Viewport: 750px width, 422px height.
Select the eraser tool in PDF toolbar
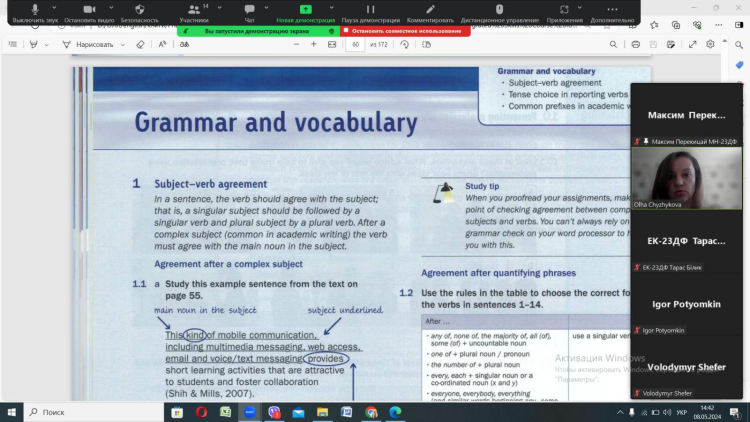(x=140, y=44)
